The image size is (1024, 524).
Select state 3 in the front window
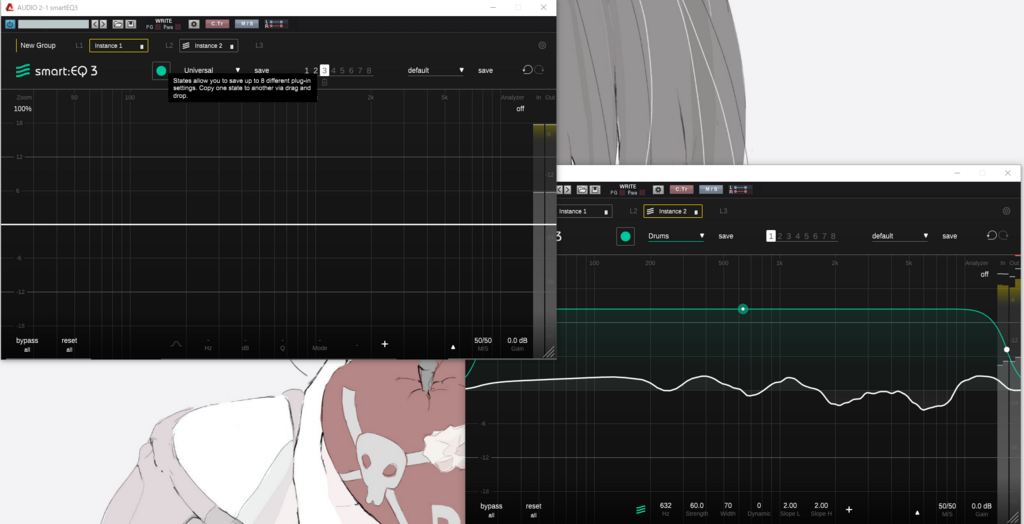[324, 71]
